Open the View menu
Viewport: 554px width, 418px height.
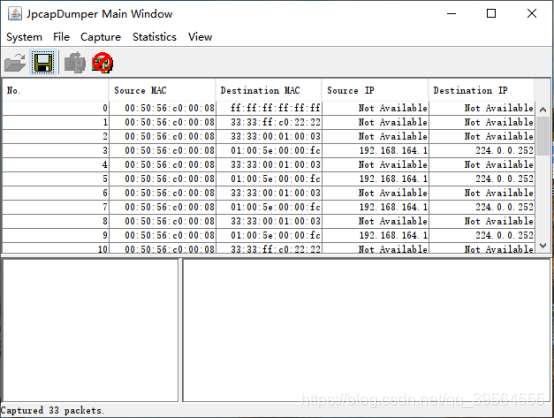coord(200,37)
